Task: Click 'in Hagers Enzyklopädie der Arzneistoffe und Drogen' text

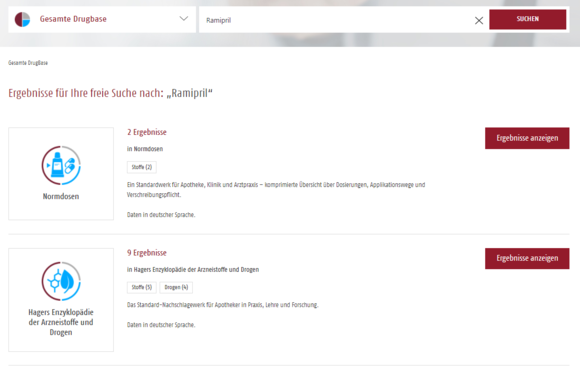Action: [x=193, y=270]
